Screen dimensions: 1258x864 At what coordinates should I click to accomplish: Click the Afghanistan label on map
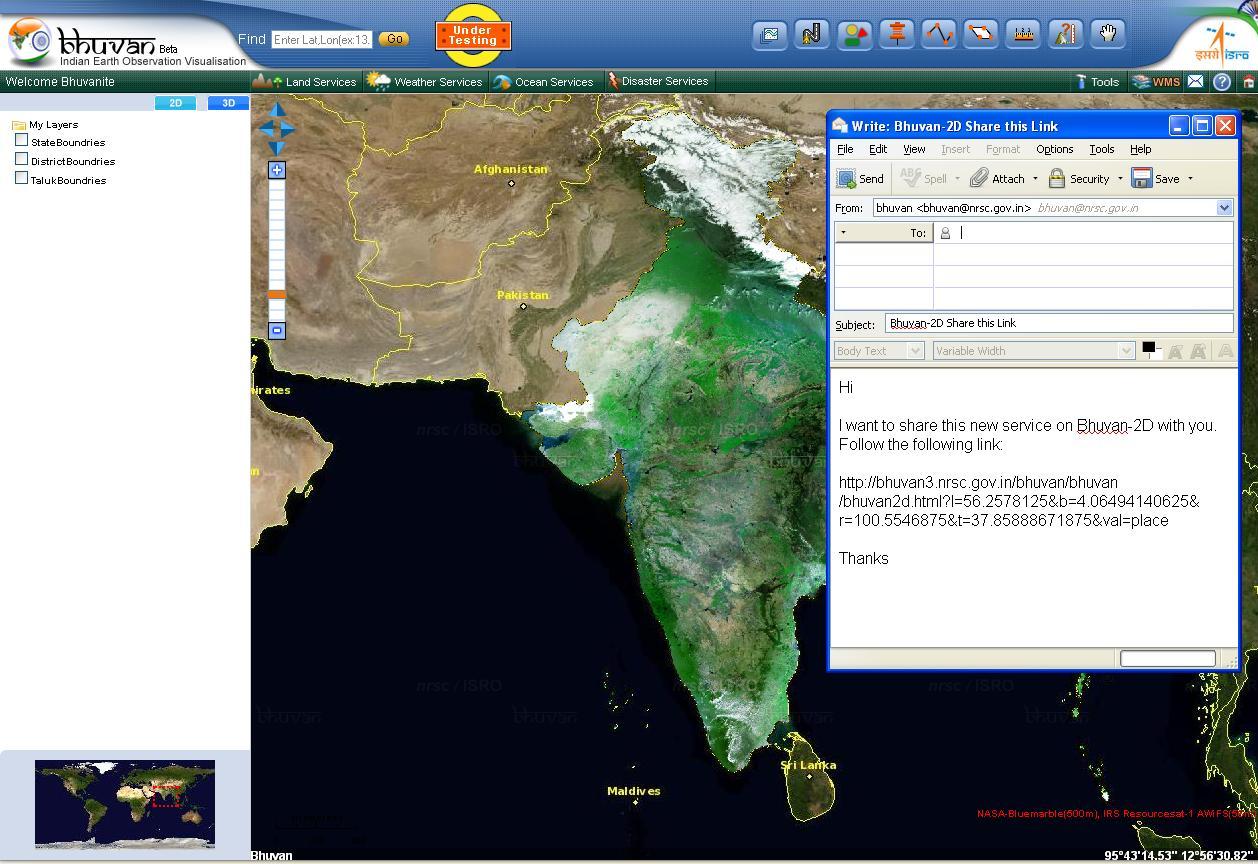pos(511,169)
